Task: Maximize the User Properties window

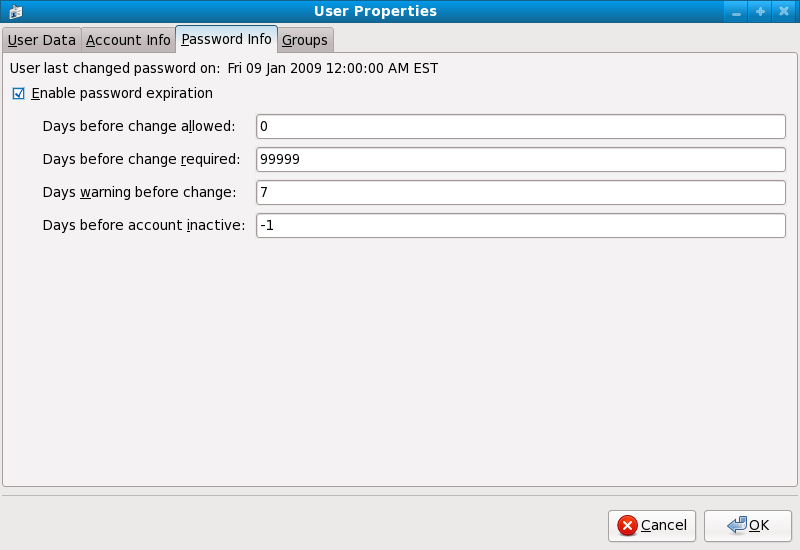Action: [x=760, y=12]
